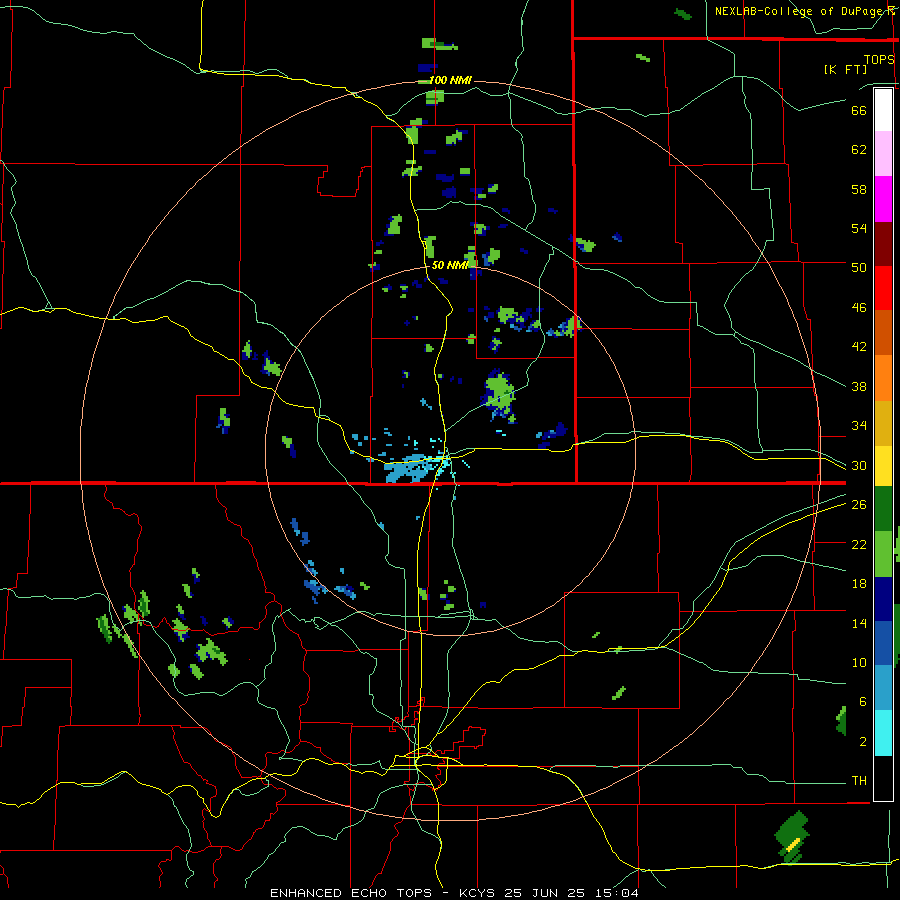Click the TOPS legend title
Screen dimensions: 900x900
pyautogui.click(x=879, y=59)
